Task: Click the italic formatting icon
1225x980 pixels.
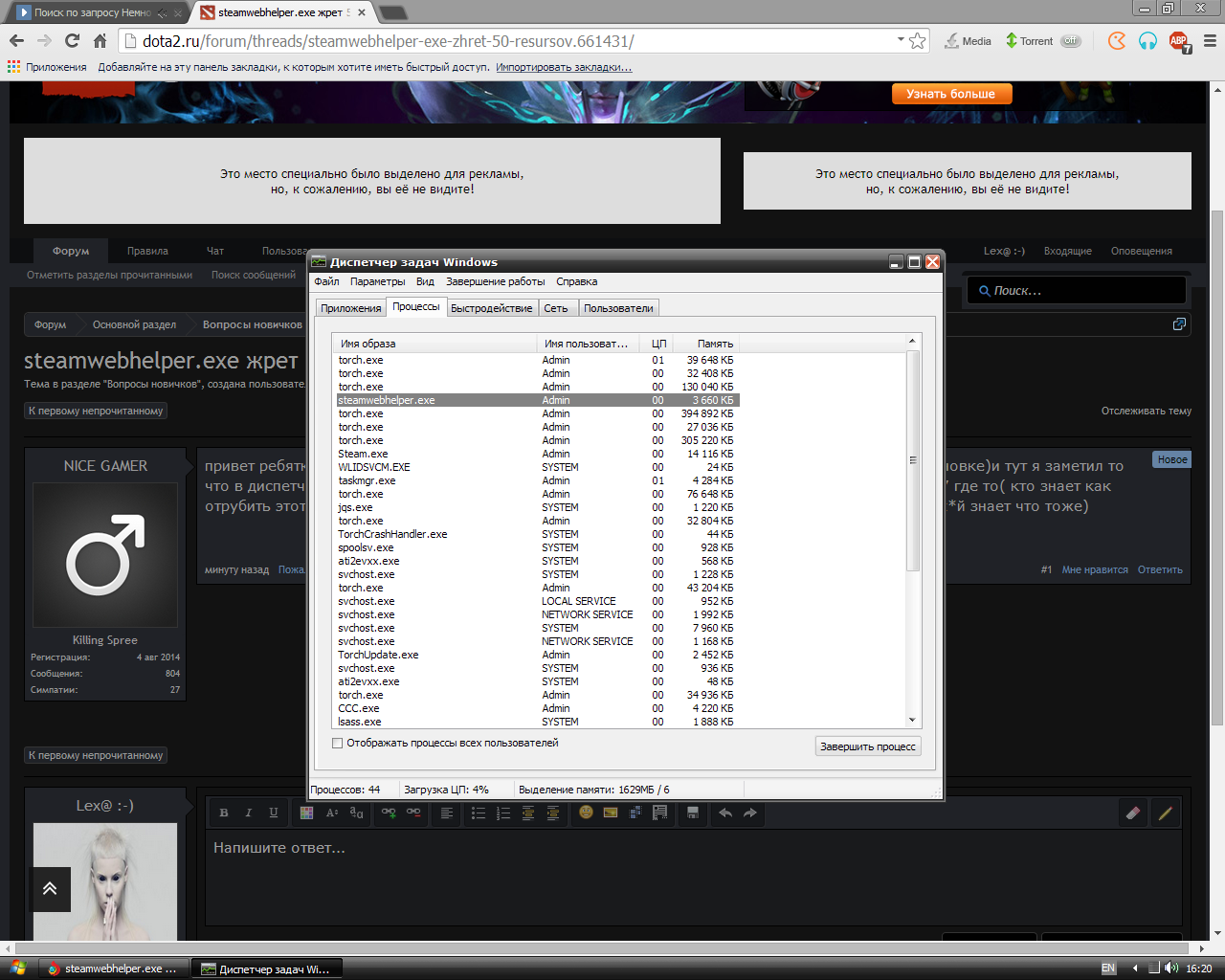Action: tap(249, 813)
